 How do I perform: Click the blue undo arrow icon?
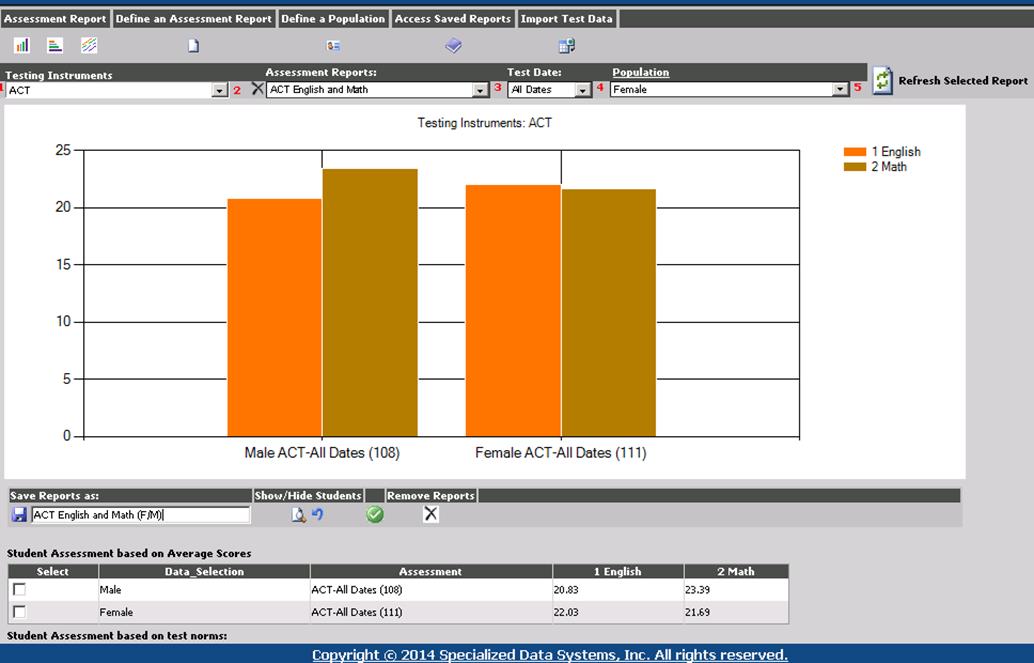tap(317, 514)
